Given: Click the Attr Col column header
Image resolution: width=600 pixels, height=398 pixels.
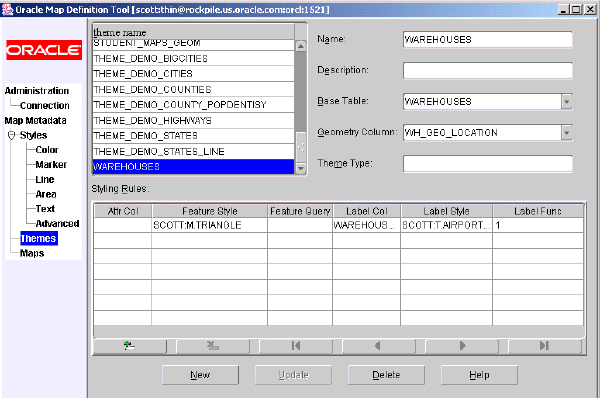Looking at the screenshot, I should click(x=123, y=211).
